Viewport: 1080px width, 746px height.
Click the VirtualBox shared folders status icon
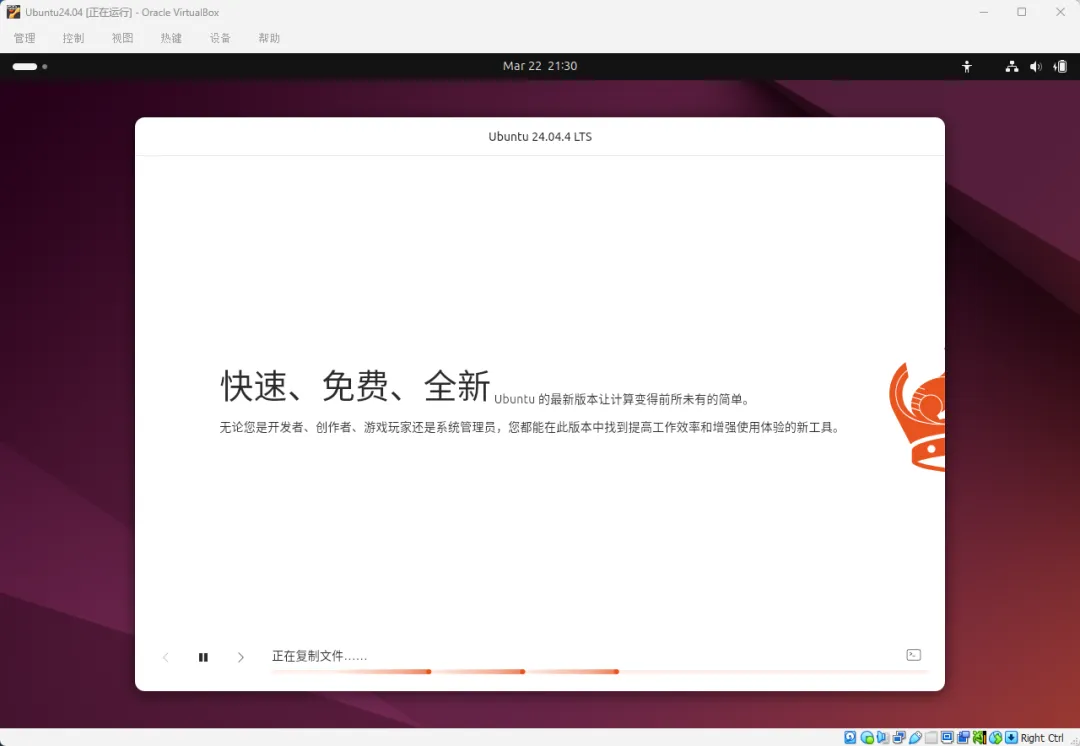click(x=931, y=738)
